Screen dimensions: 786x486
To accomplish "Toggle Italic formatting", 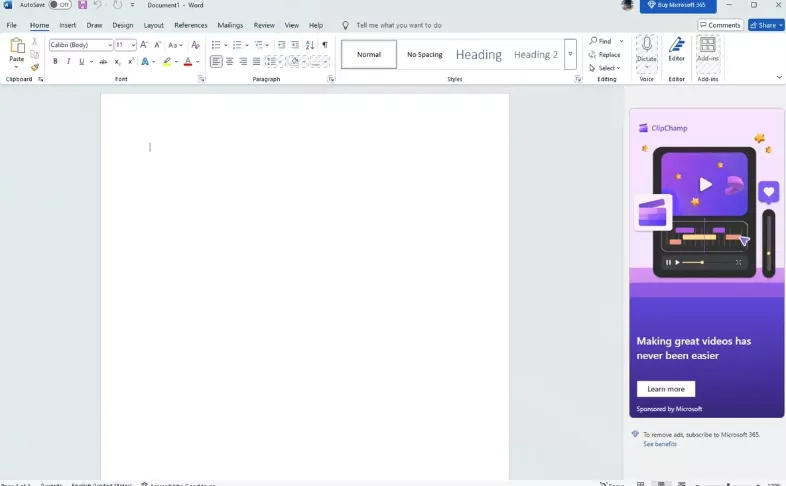I will pos(68,62).
